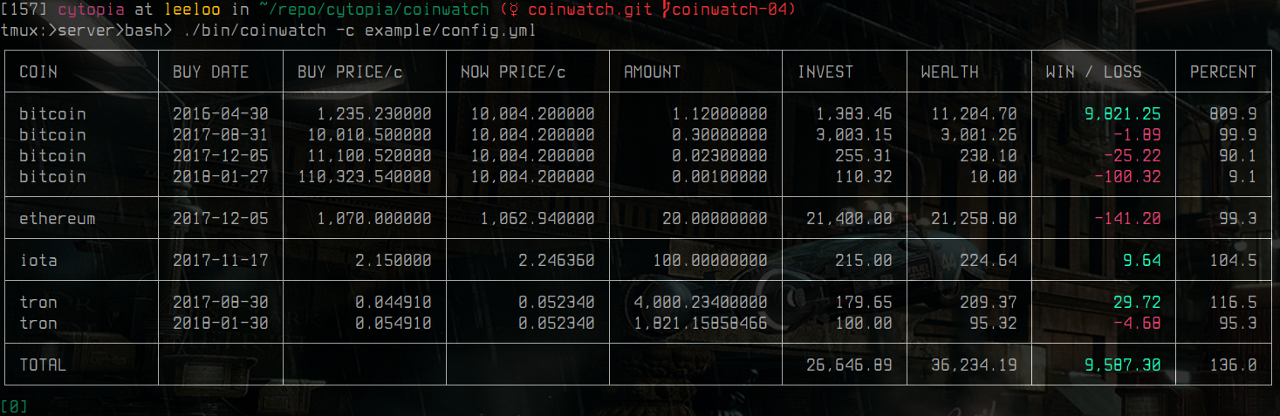Click the BUY DATE column header

(211, 72)
